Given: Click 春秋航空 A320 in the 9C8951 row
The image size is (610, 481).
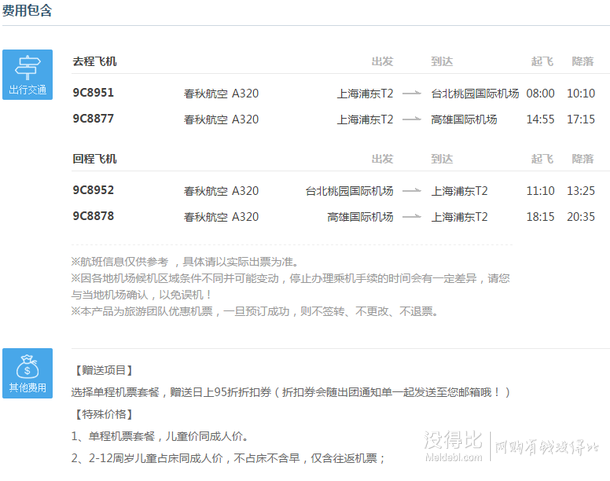Looking at the screenshot, I should tap(221, 94).
